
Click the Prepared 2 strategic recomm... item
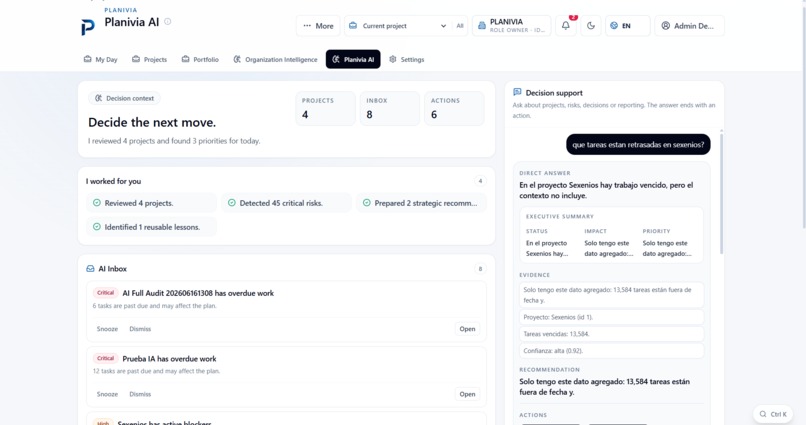click(x=421, y=203)
